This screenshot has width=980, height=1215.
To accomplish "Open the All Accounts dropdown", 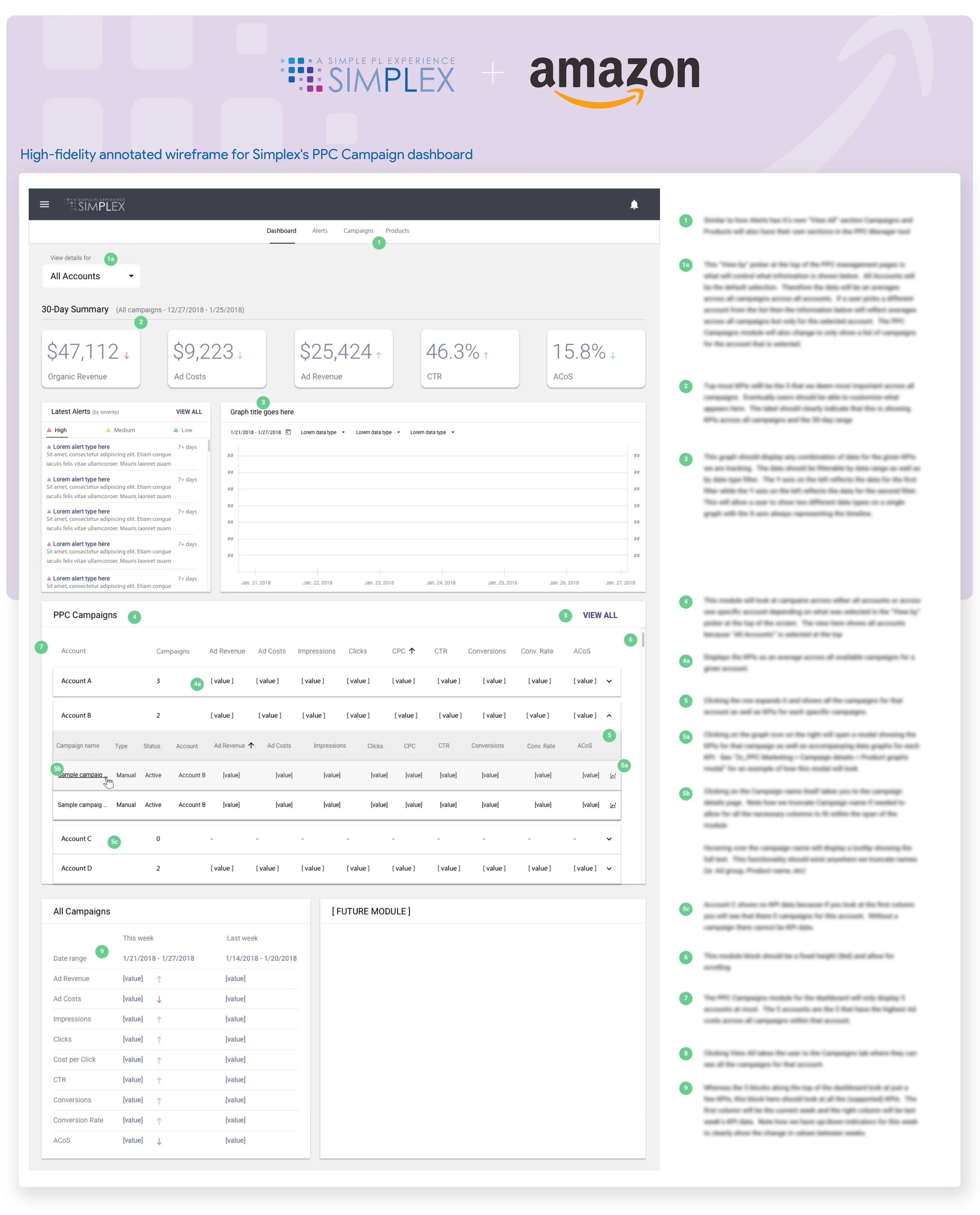I will coord(91,276).
